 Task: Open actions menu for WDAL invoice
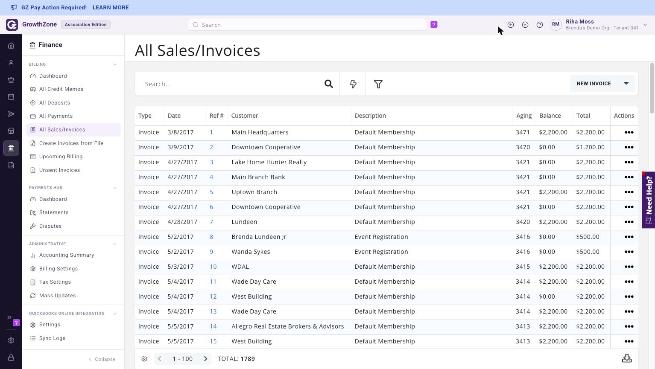point(629,267)
